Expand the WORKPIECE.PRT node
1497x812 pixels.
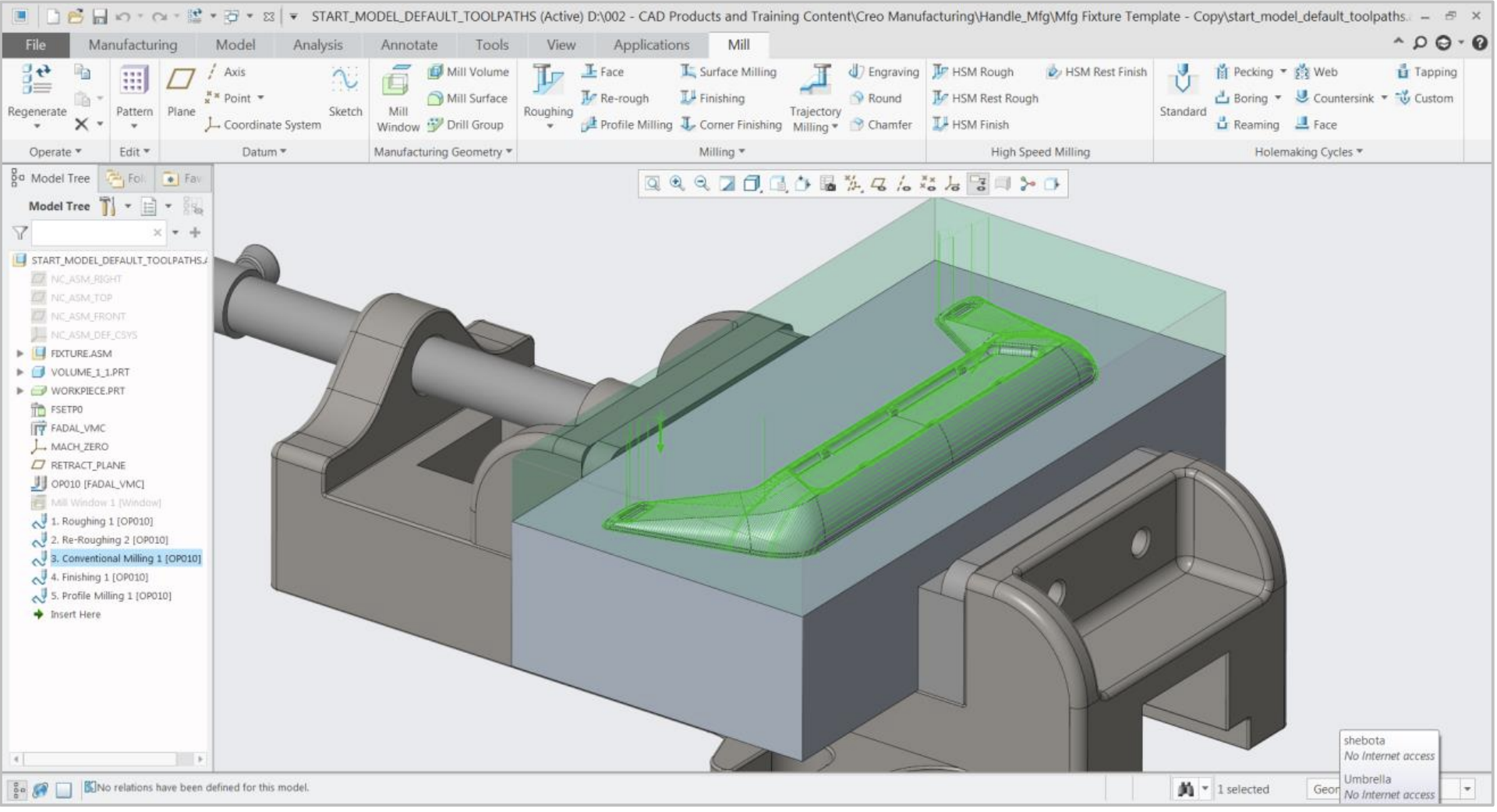[20, 391]
